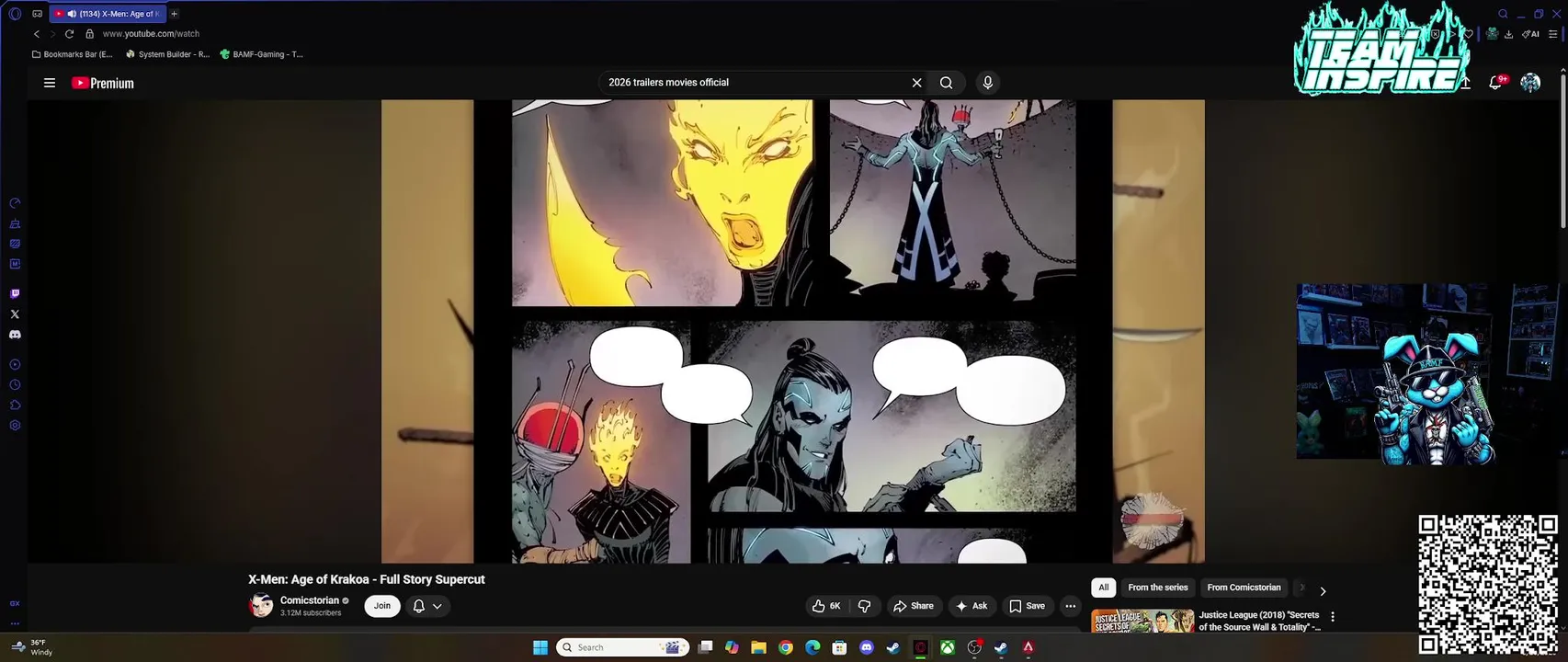Open options for Justice League video
The width and height of the screenshot is (1568, 662).
1333,617
